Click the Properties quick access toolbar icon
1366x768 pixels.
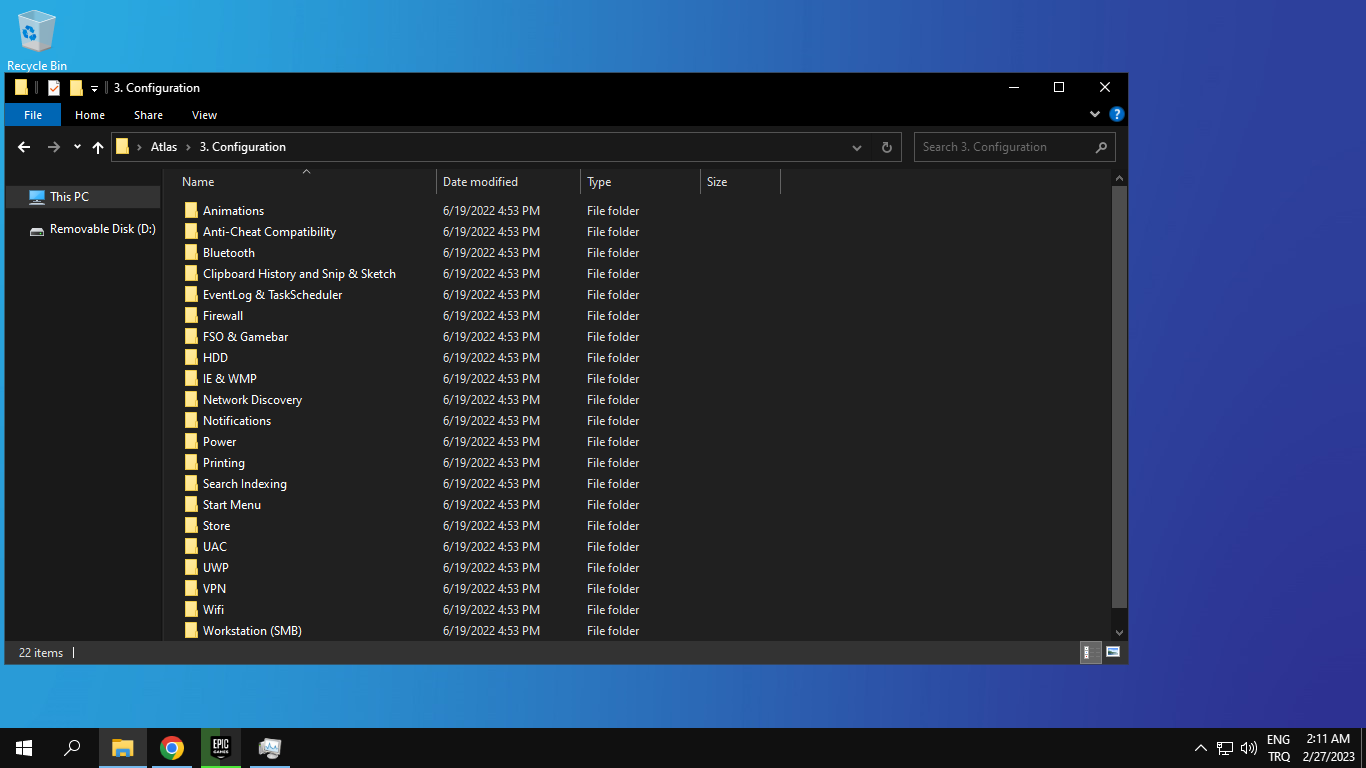(x=54, y=88)
